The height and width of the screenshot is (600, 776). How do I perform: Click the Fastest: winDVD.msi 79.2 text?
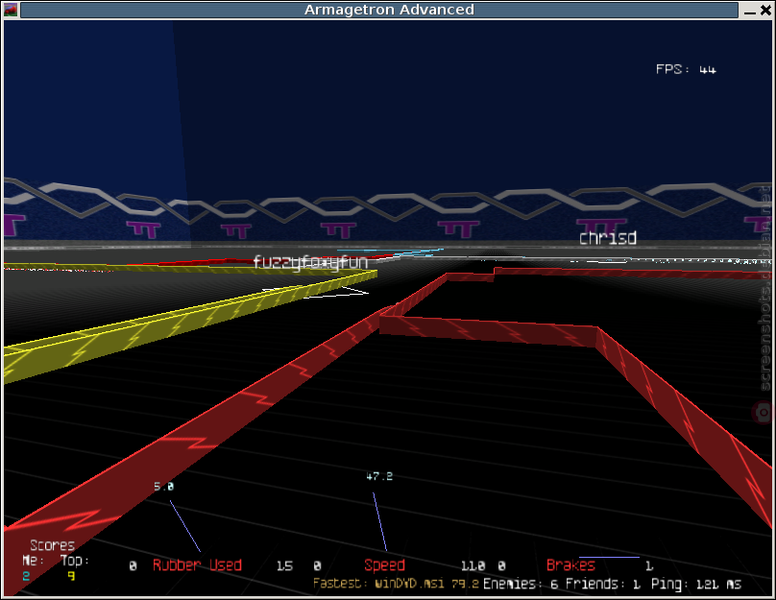point(396,584)
